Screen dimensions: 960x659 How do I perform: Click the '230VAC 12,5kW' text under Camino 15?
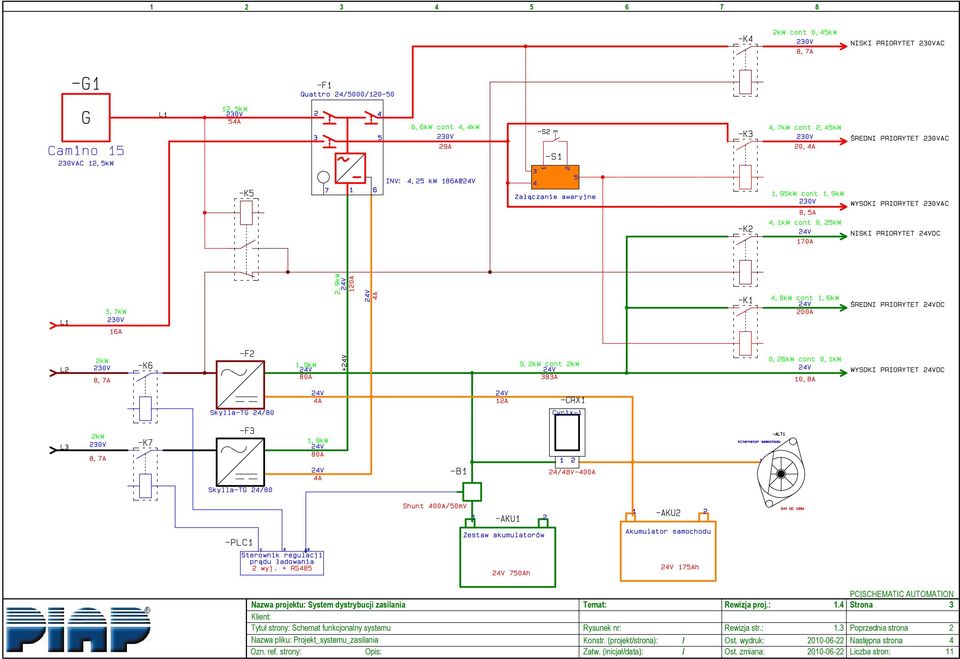[x=86, y=164]
